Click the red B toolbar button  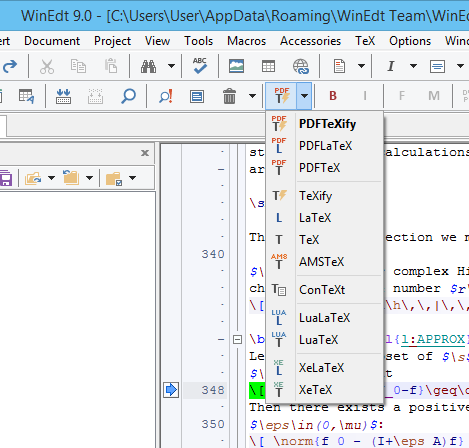(x=333, y=96)
